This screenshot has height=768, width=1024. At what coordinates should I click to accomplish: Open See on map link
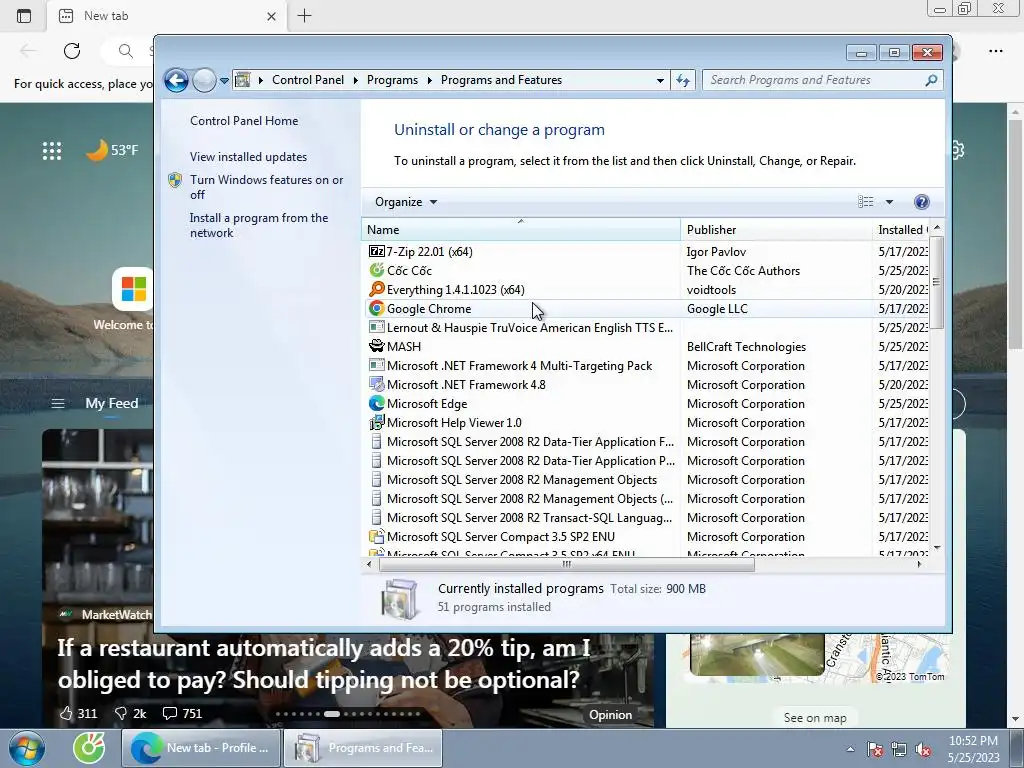pos(815,717)
